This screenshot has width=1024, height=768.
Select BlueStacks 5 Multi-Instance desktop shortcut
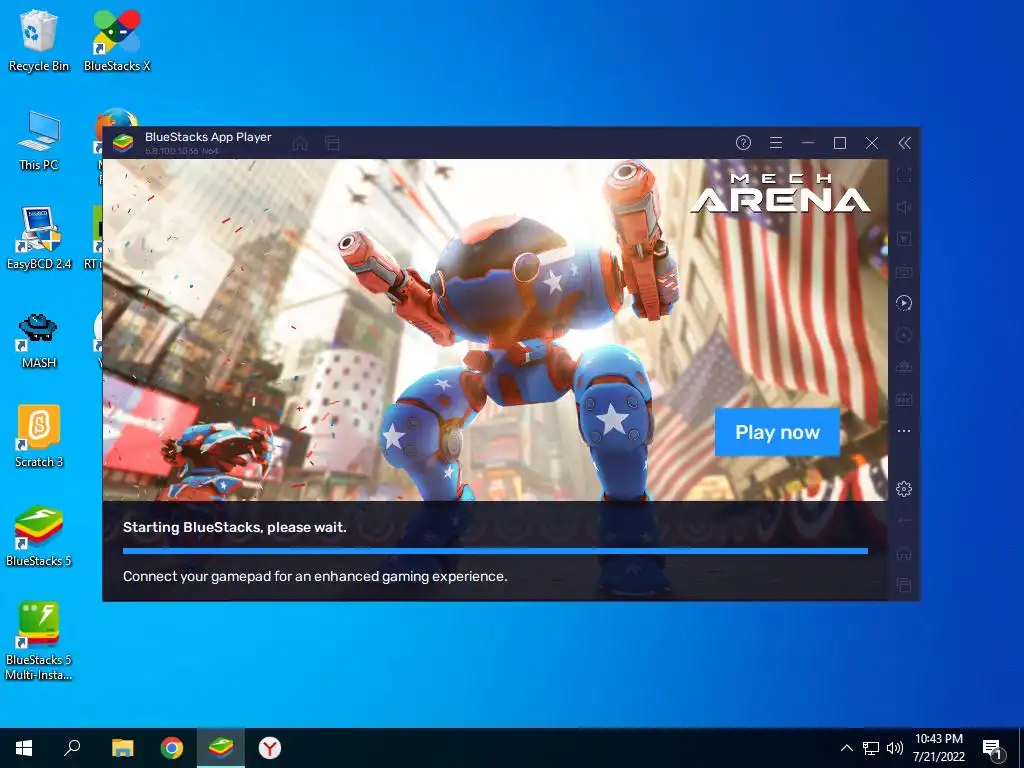(x=39, y=641)
